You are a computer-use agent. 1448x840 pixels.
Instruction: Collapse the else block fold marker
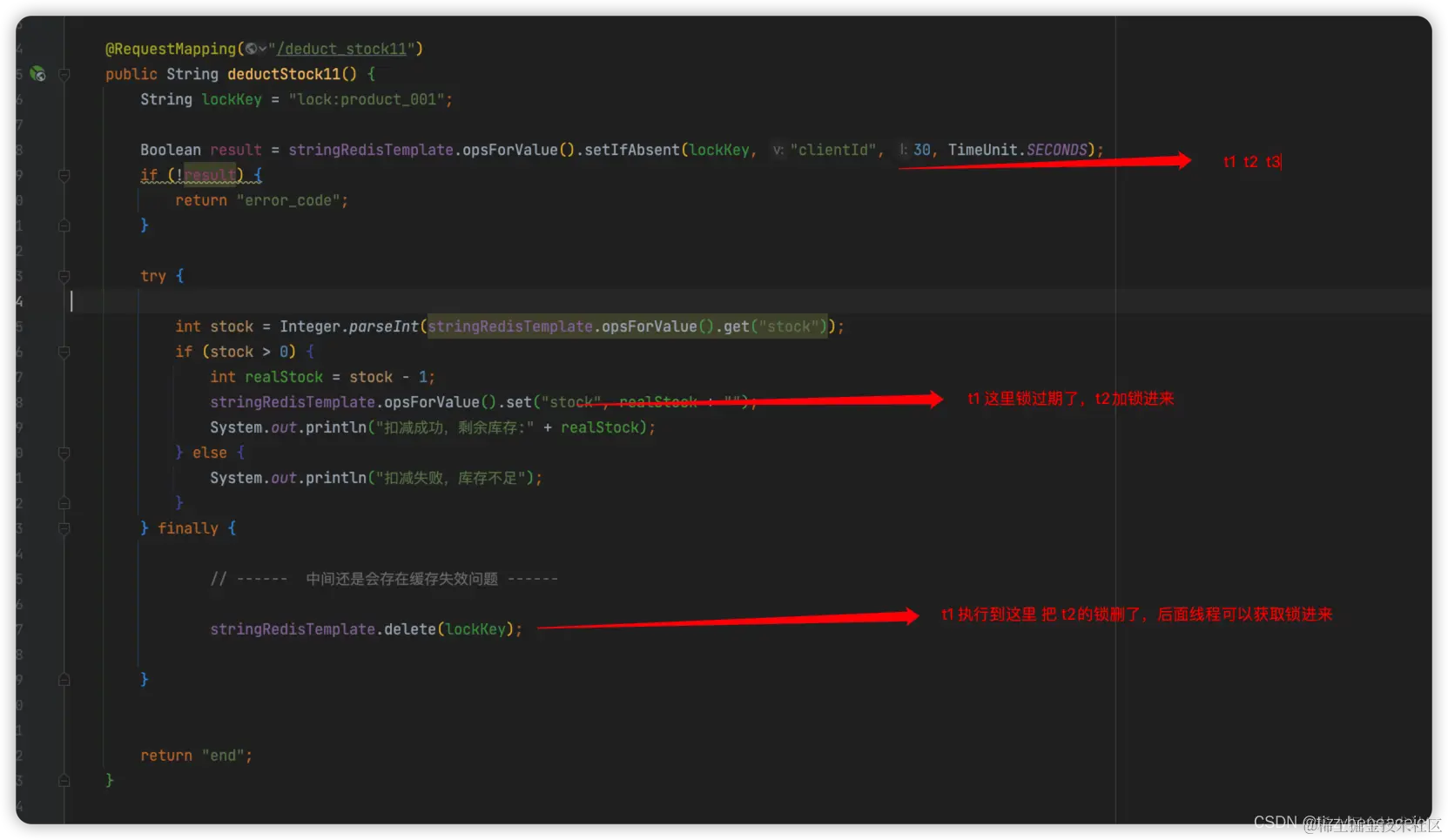pyautogui.click(x=64, y=454)
